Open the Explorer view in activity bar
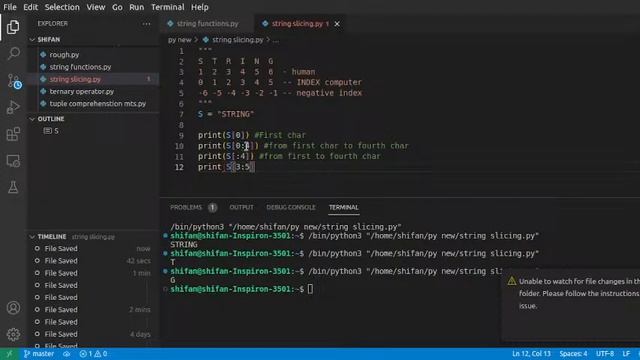 [13, 27]
